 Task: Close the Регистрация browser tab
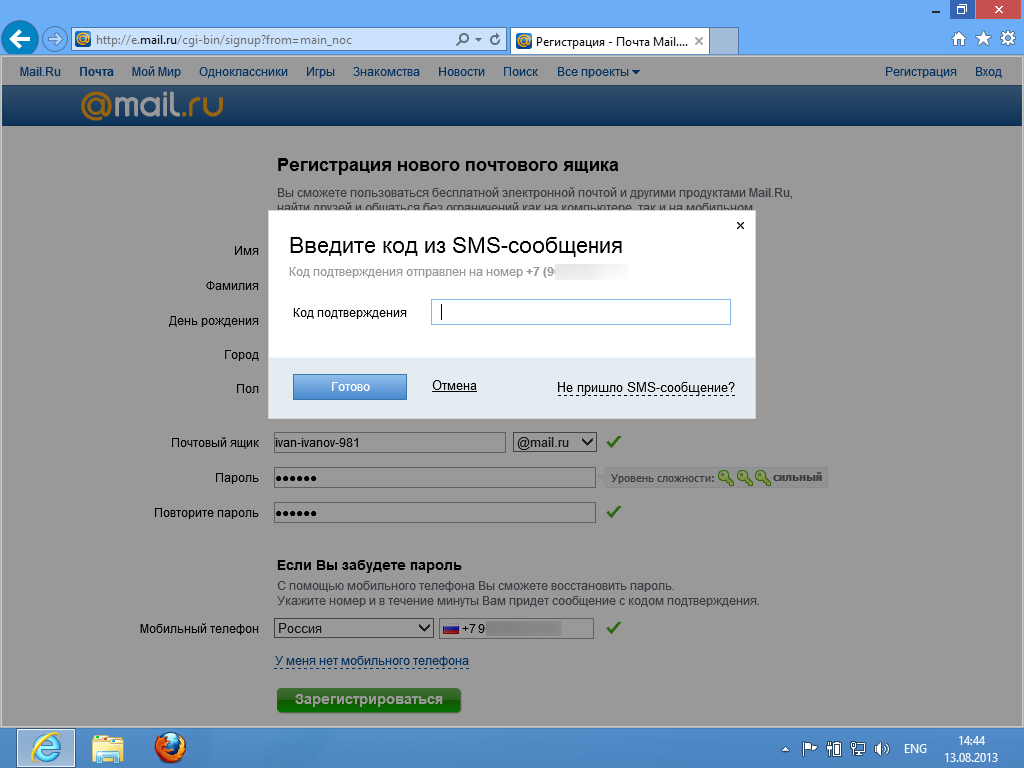point(699,41)
